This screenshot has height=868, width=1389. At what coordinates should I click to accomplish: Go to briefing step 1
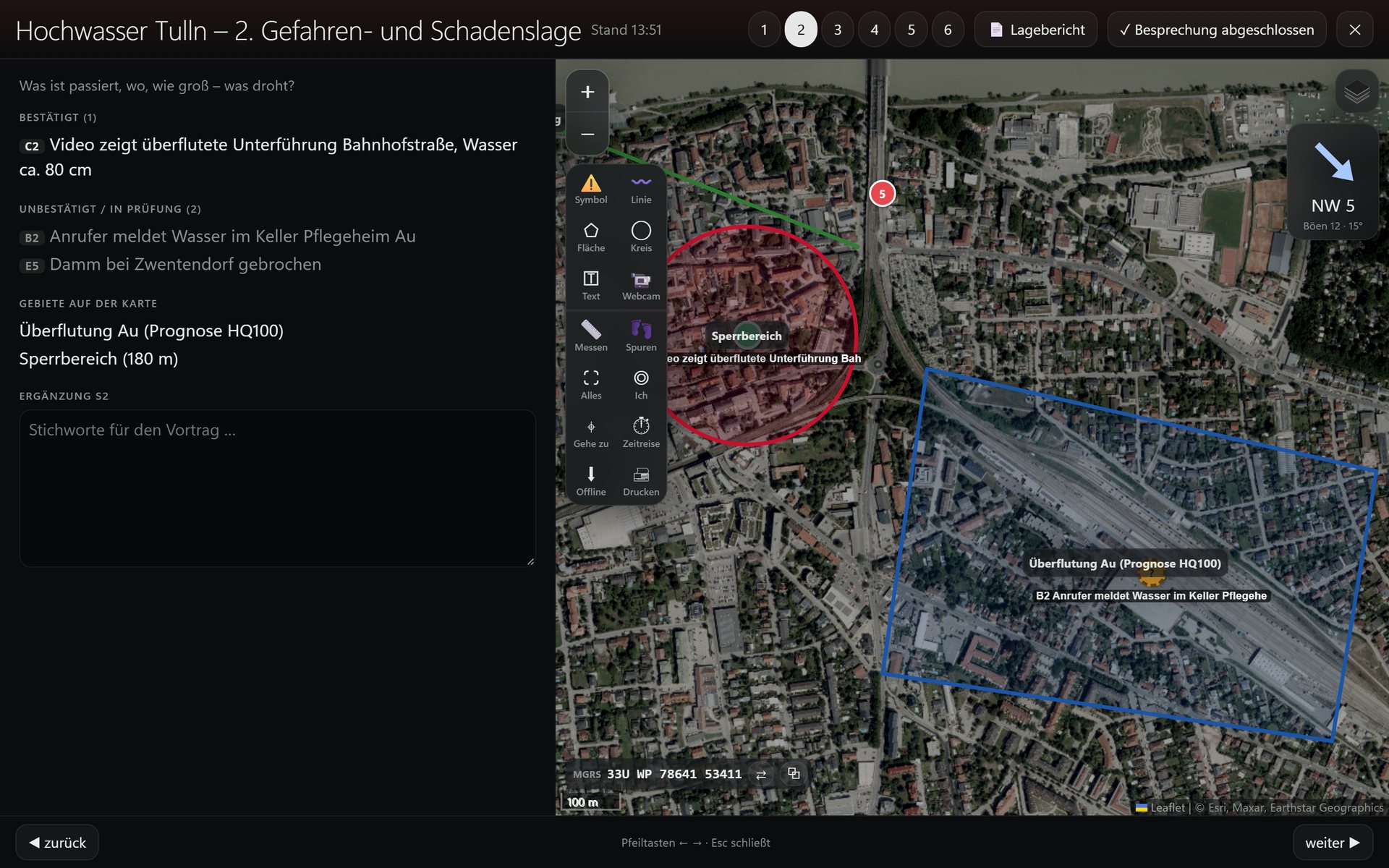[764, 30]
